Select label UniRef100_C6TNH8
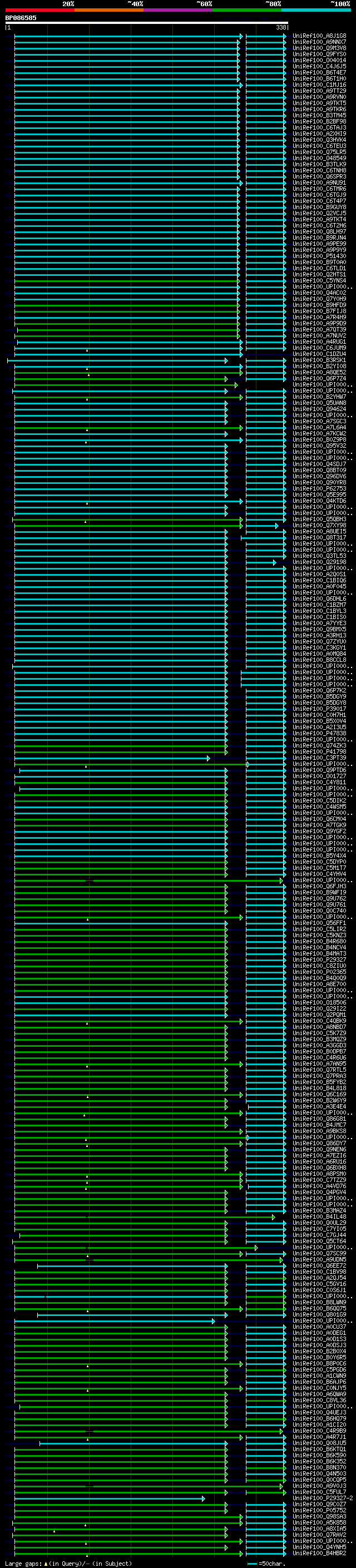356x1568 pixels. [319, 170]
